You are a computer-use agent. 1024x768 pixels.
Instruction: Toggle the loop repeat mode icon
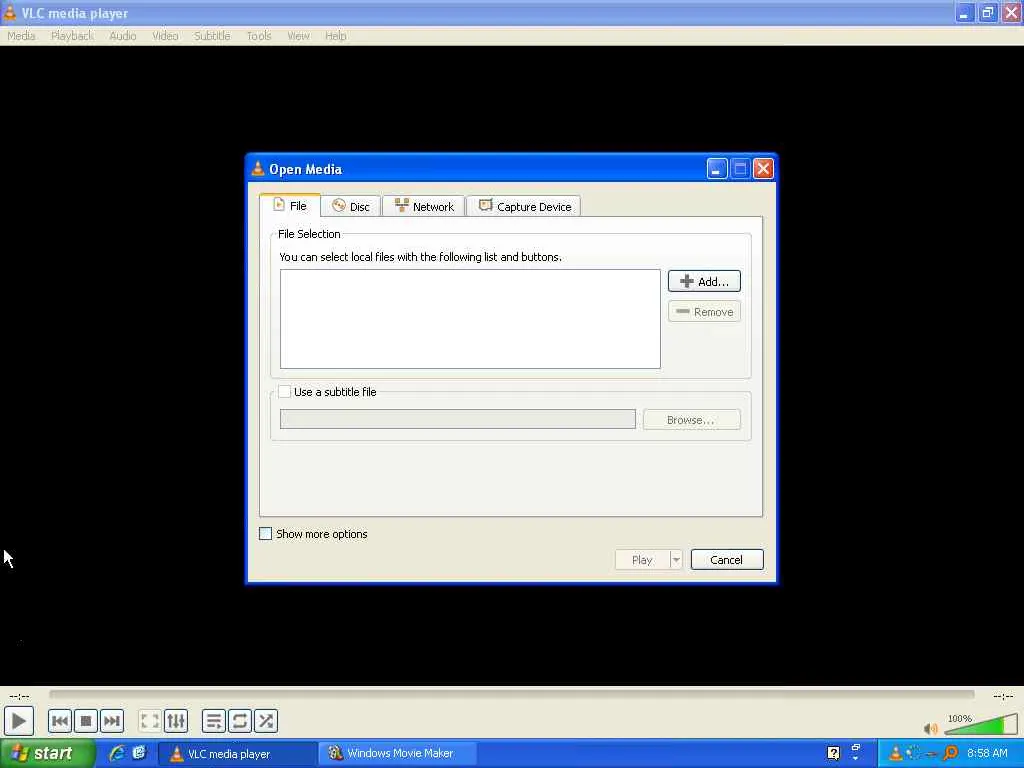click(x=240, y=721)
